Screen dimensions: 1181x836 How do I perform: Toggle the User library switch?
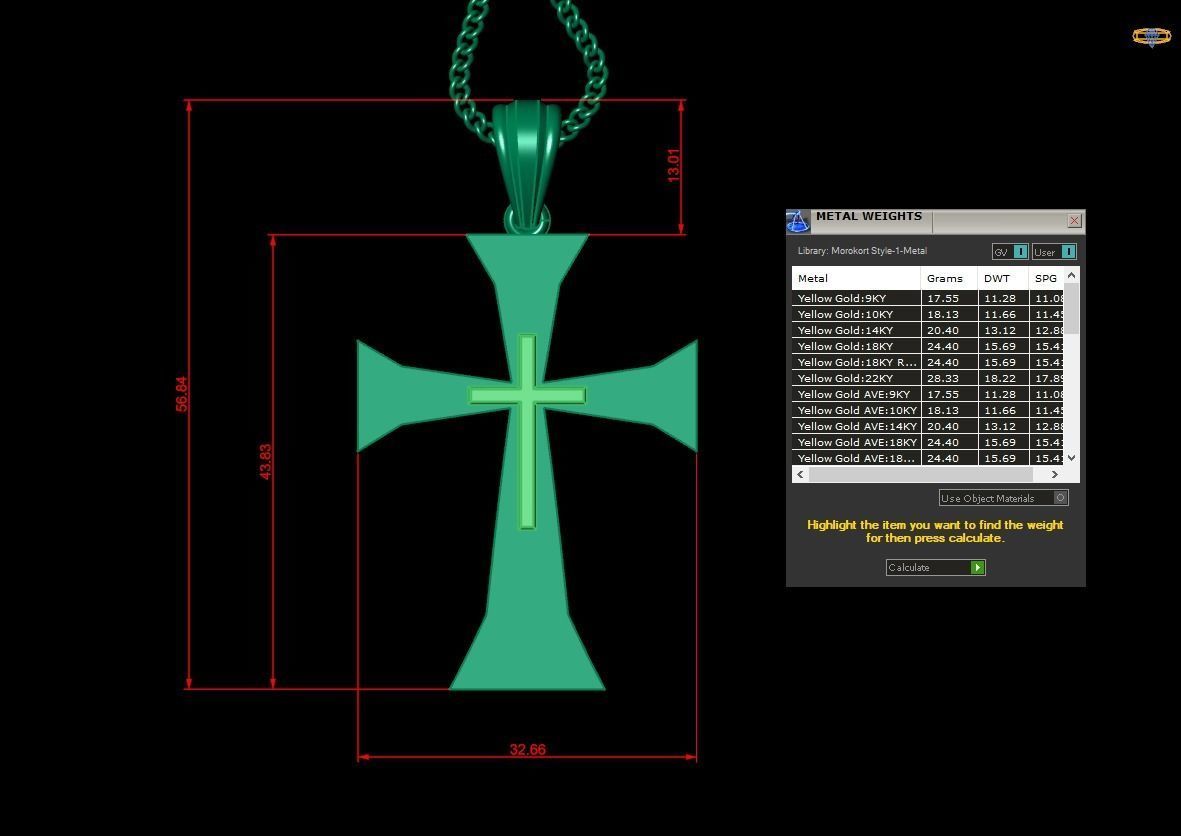(1054, 252)
